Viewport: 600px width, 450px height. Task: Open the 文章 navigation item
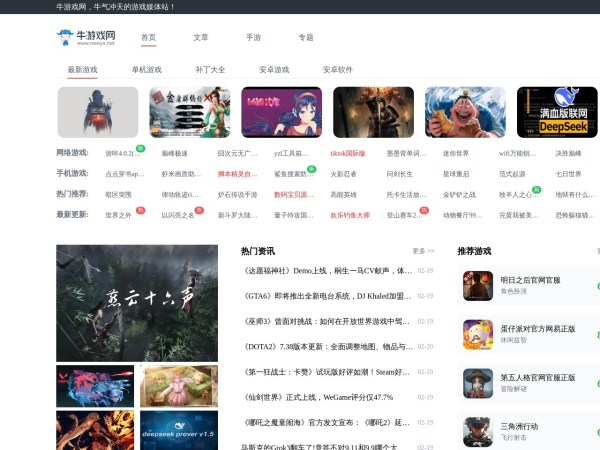(x=201, y=38)
